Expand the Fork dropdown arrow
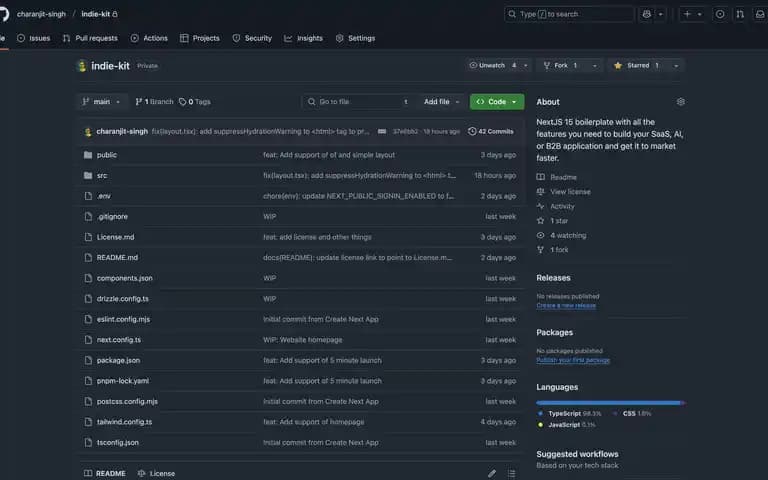768x480 pixels. (x=595, y=65)
